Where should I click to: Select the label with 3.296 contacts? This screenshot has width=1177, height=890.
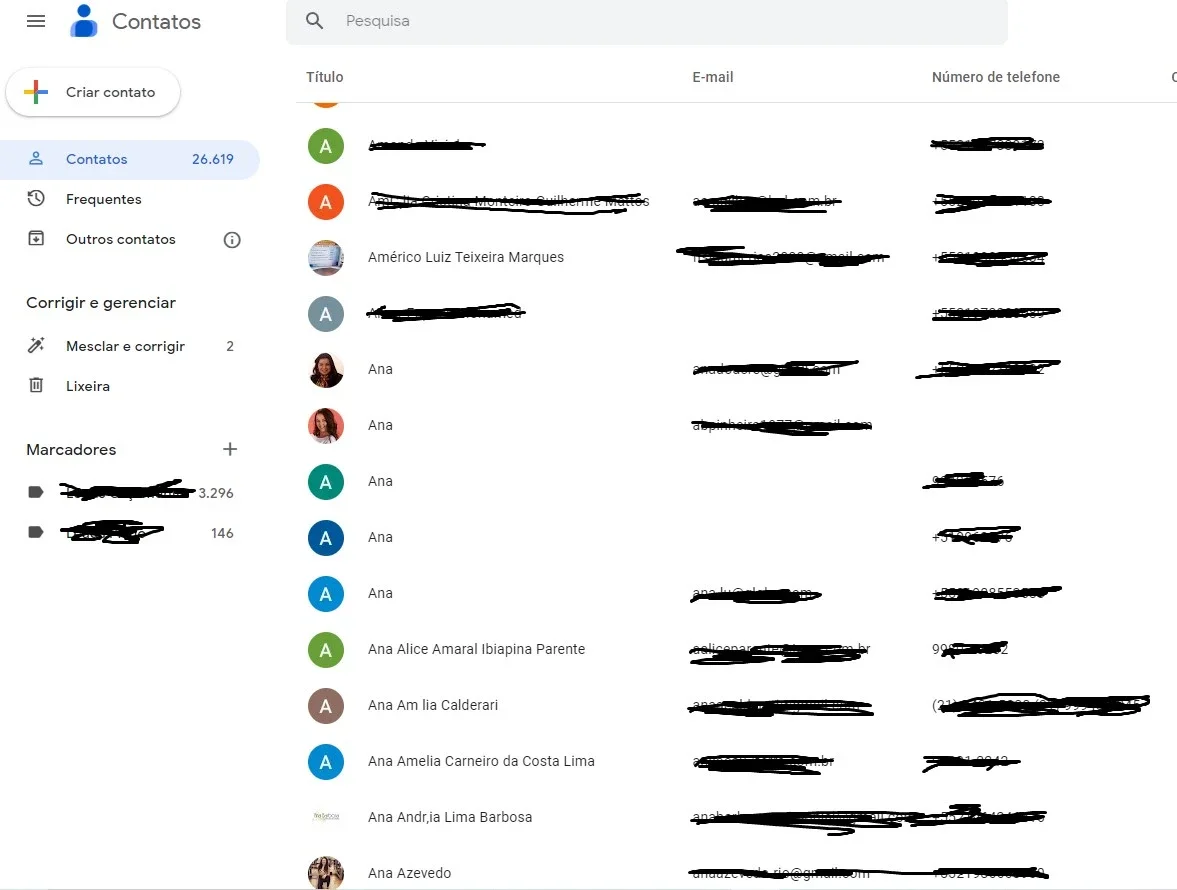pyautogui.click(x=130, y=492)
